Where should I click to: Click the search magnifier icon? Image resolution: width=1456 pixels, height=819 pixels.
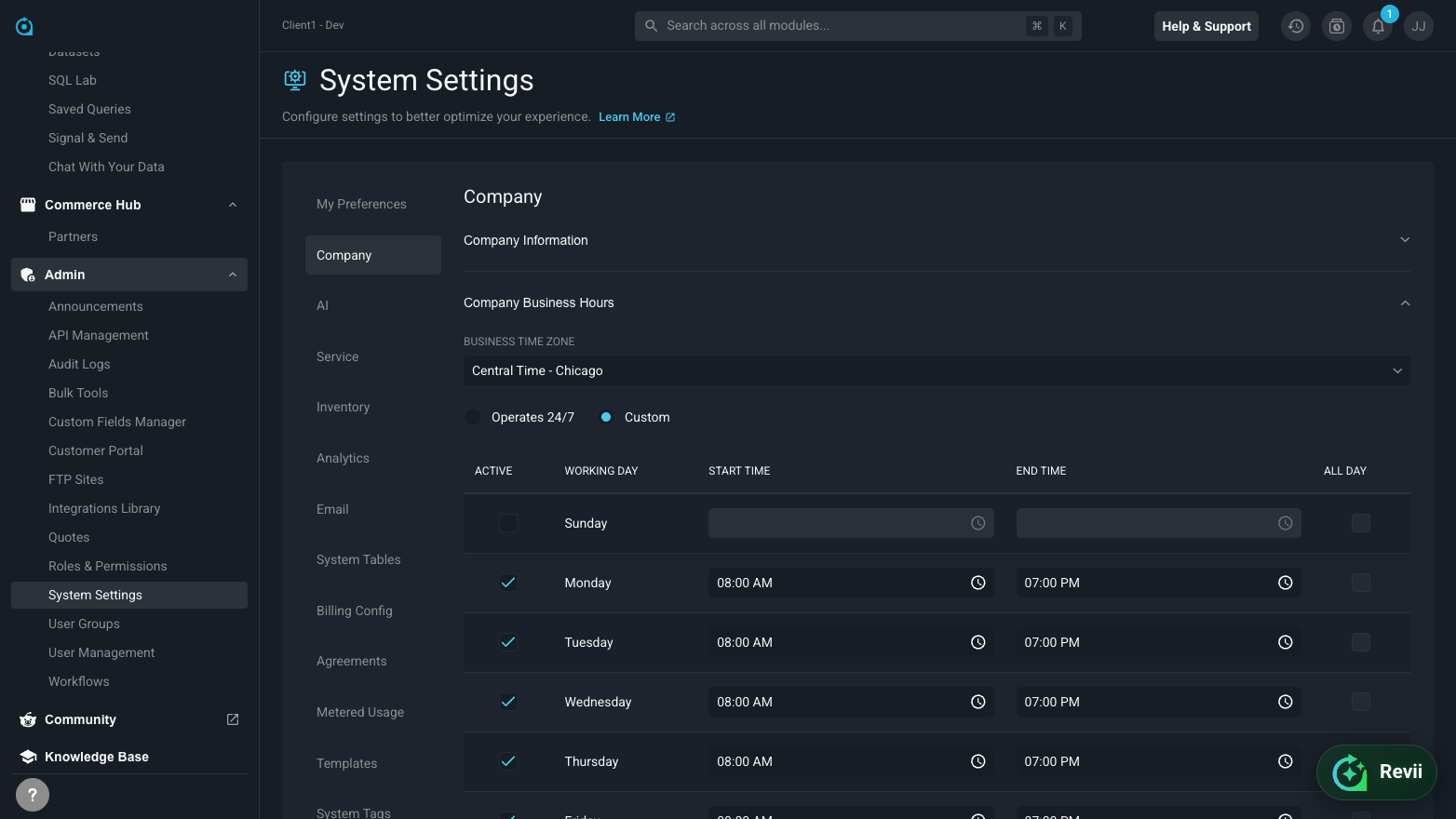point(652,26)
